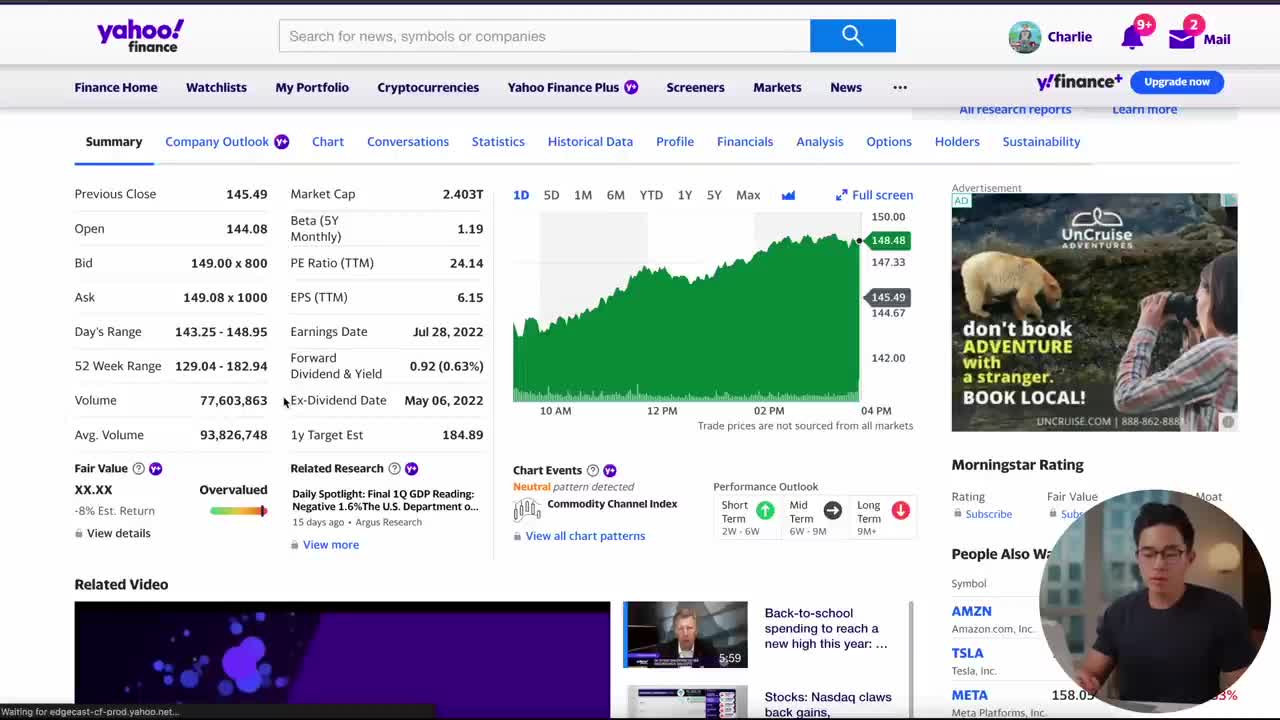Switch to the Conversations tab

tap(408, 141)
